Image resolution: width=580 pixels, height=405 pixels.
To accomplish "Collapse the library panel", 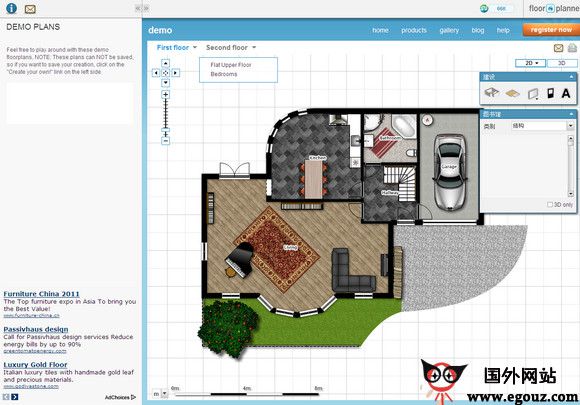I will point(571,114).
